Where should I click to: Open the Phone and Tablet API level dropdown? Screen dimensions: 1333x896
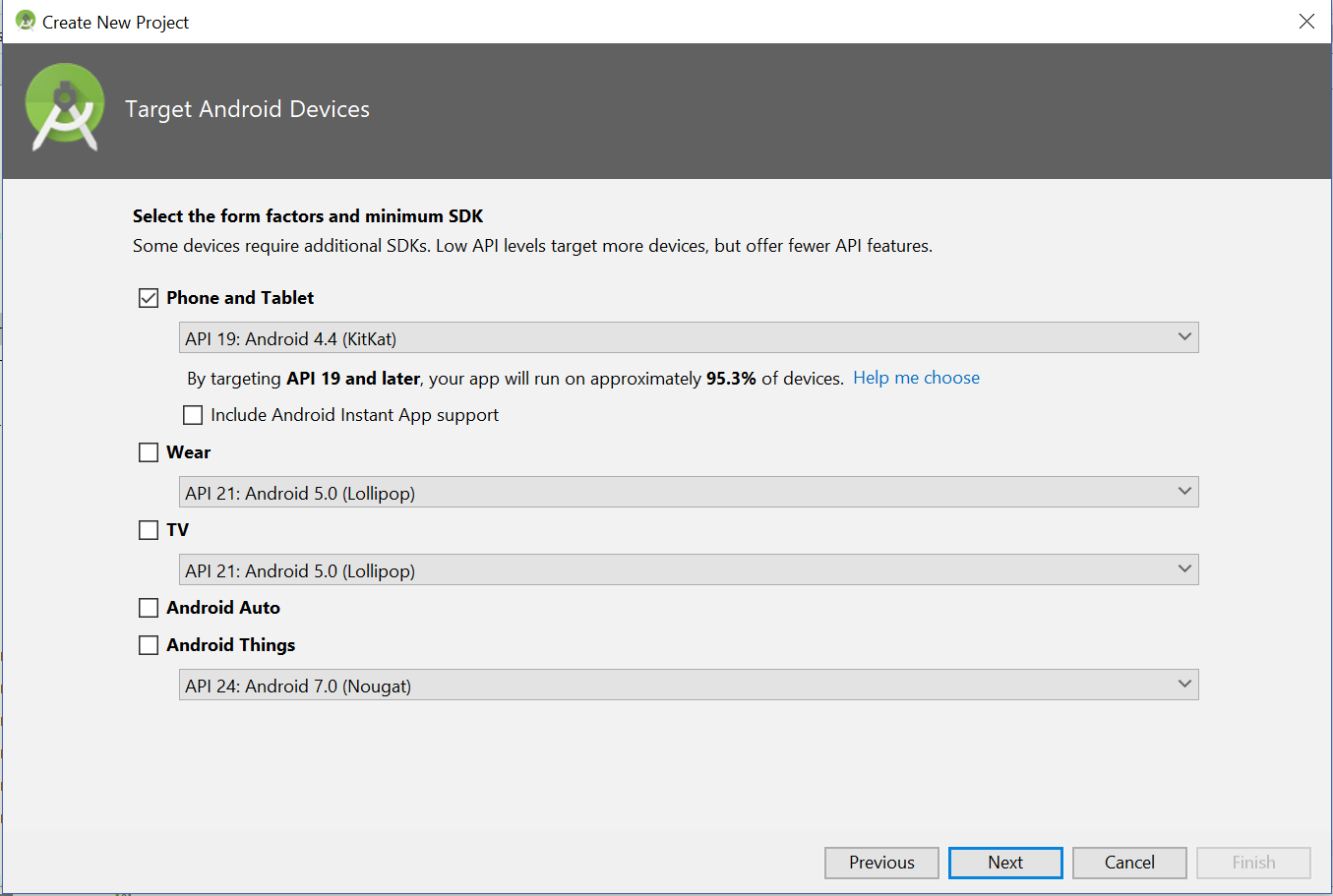(689, 336)
